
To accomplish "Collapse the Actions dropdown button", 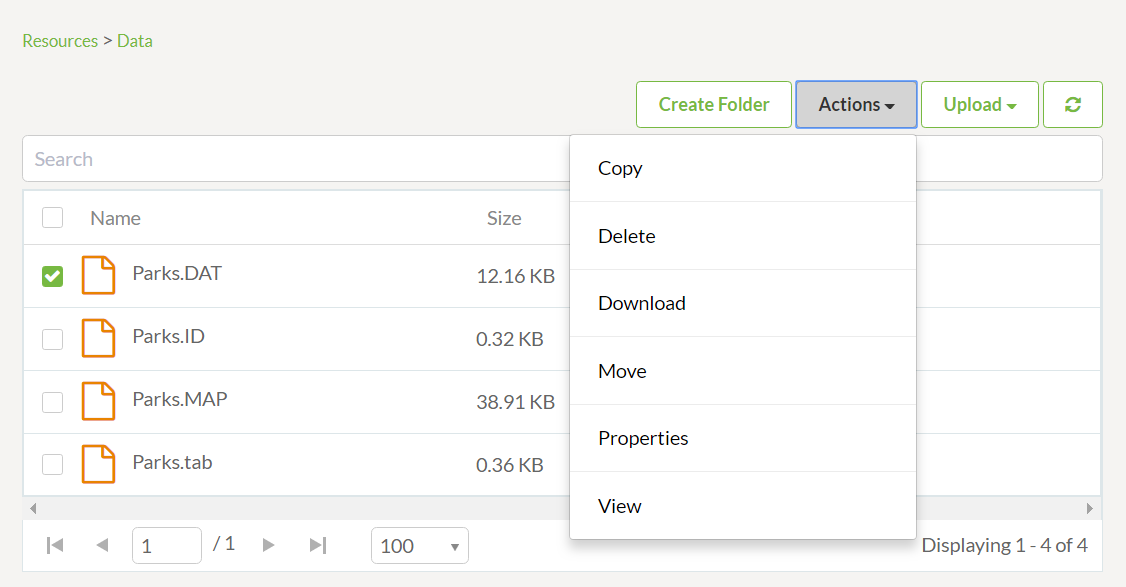I will pos(856,105).
